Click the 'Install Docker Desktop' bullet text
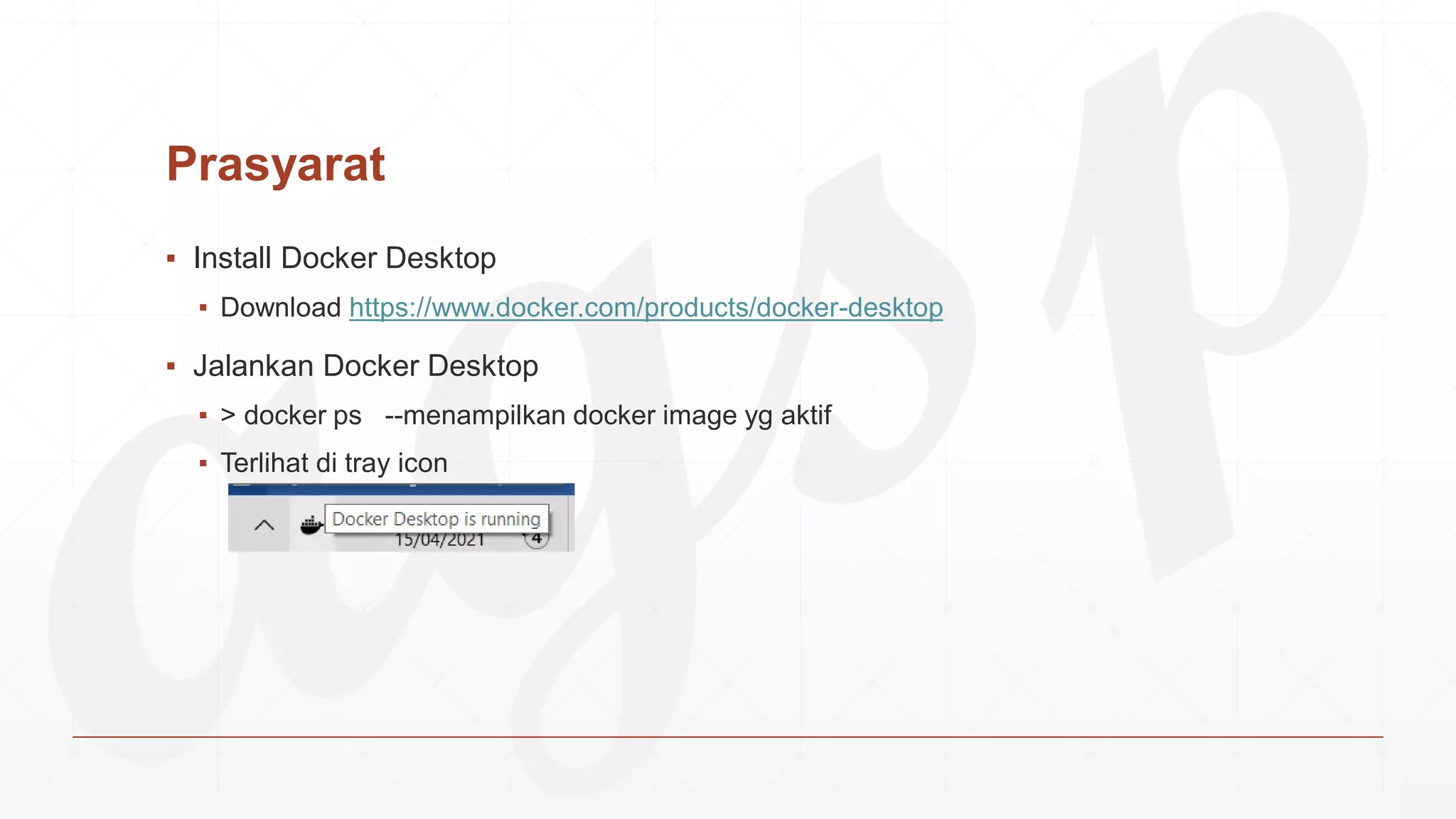 (x=345, y=258)
